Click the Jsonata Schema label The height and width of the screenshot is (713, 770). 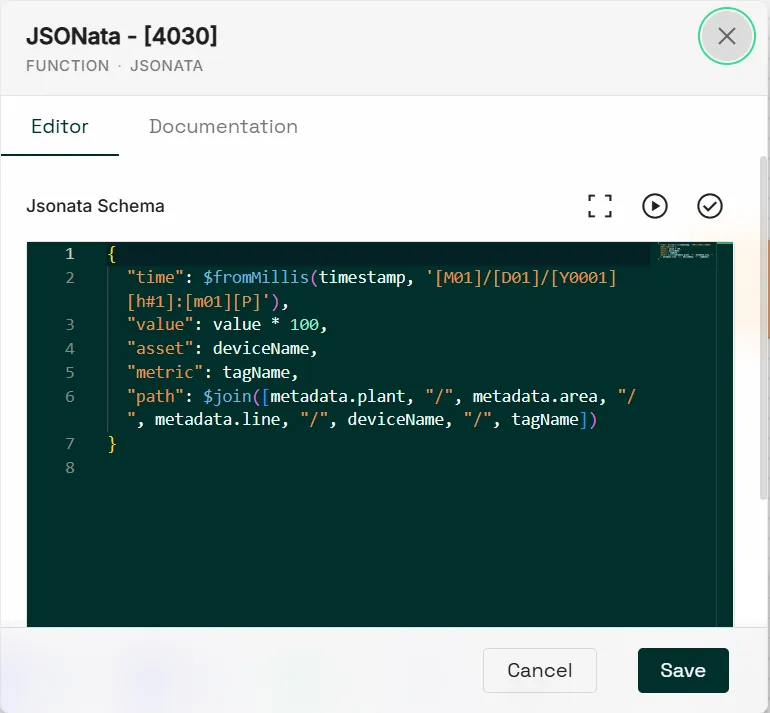[x=95, y=206]
